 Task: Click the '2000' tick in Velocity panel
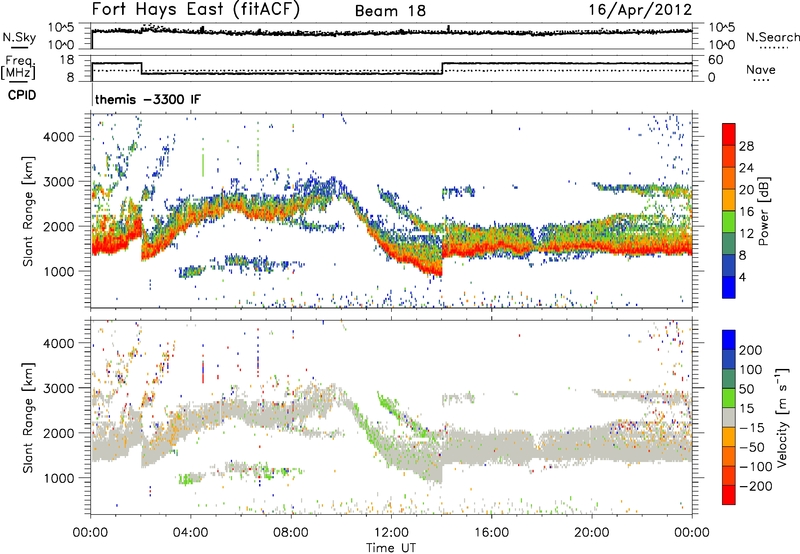coord(59,433)
